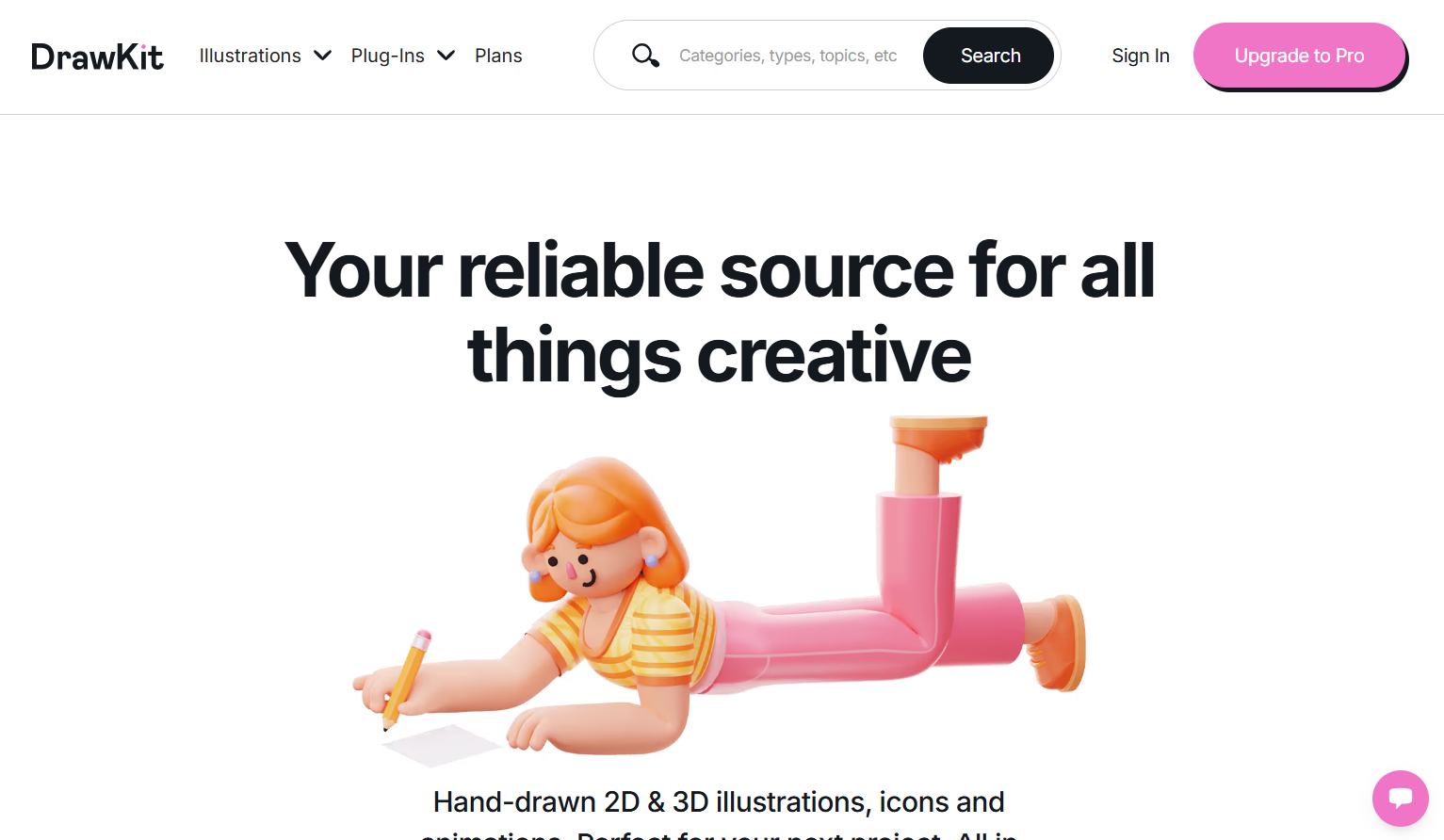This screenshot has width=1444, height=840.
Task: Click the yellow pencil in the illustration
Action: pyautogui.click(x=407, y=680)
